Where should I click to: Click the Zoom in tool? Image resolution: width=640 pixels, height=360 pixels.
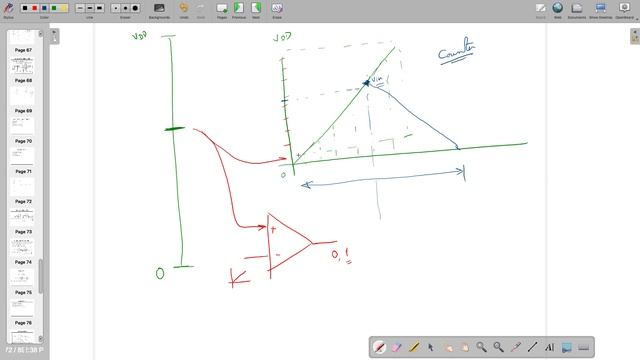click(482, 347)
